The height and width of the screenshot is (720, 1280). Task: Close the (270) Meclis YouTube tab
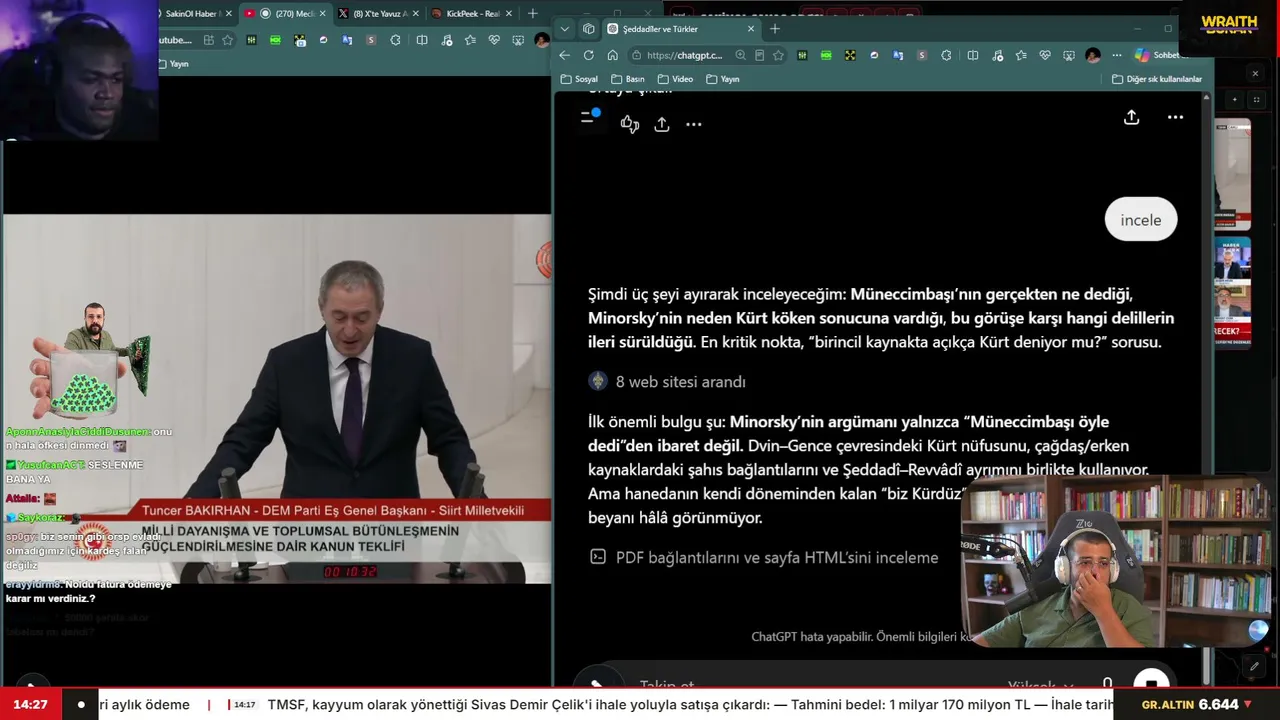(x=322, y=14)
